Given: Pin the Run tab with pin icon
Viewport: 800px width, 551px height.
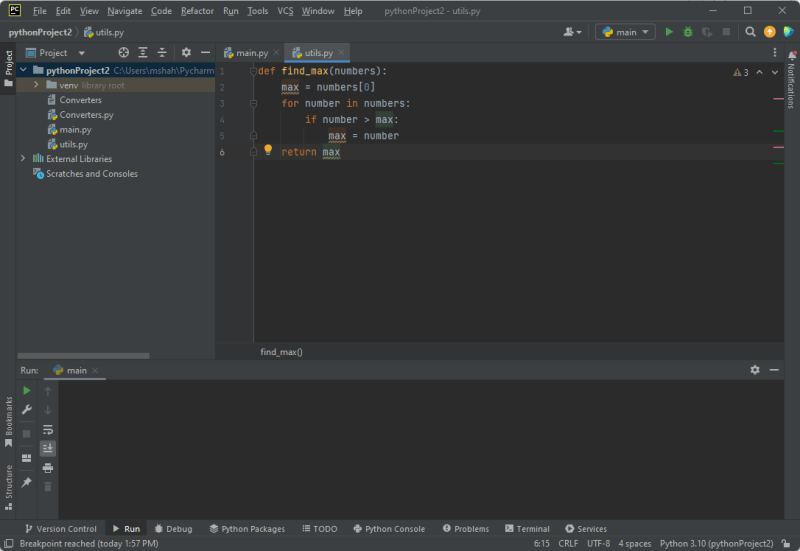Looking at the screenshot, I should (27, 482).
